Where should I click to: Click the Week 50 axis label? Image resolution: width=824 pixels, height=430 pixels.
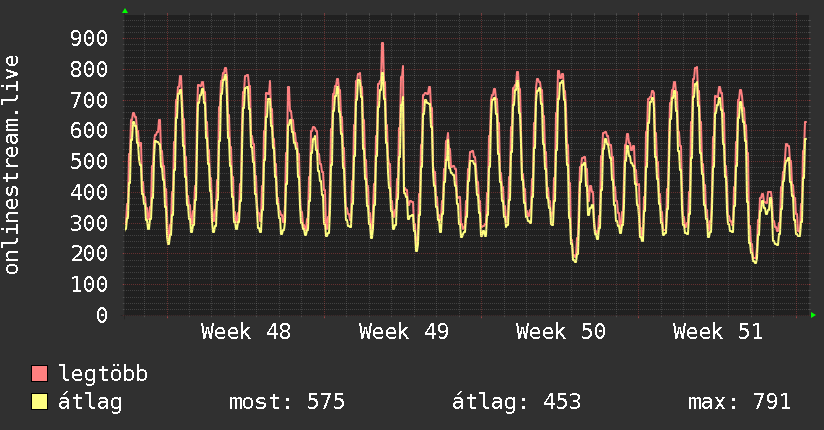point(561,332)
